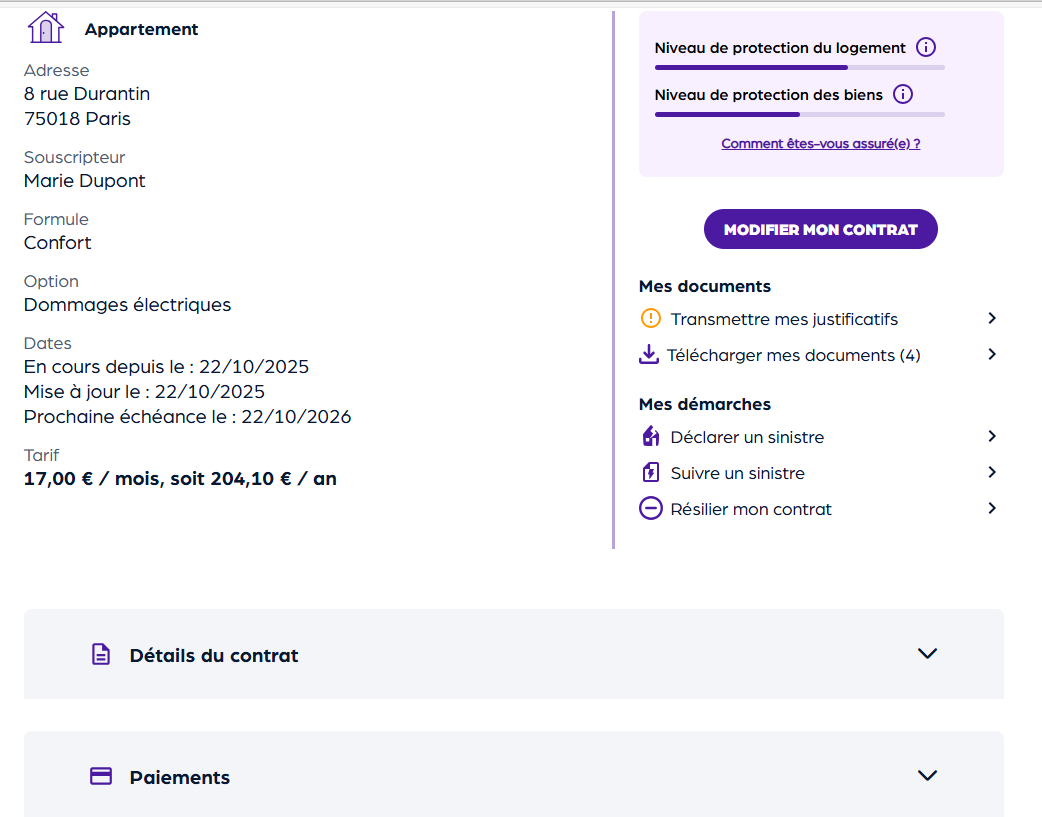Click the Déclarer un sinistre house icon
Screen dimensions: 1042x817
click(650, 437)
